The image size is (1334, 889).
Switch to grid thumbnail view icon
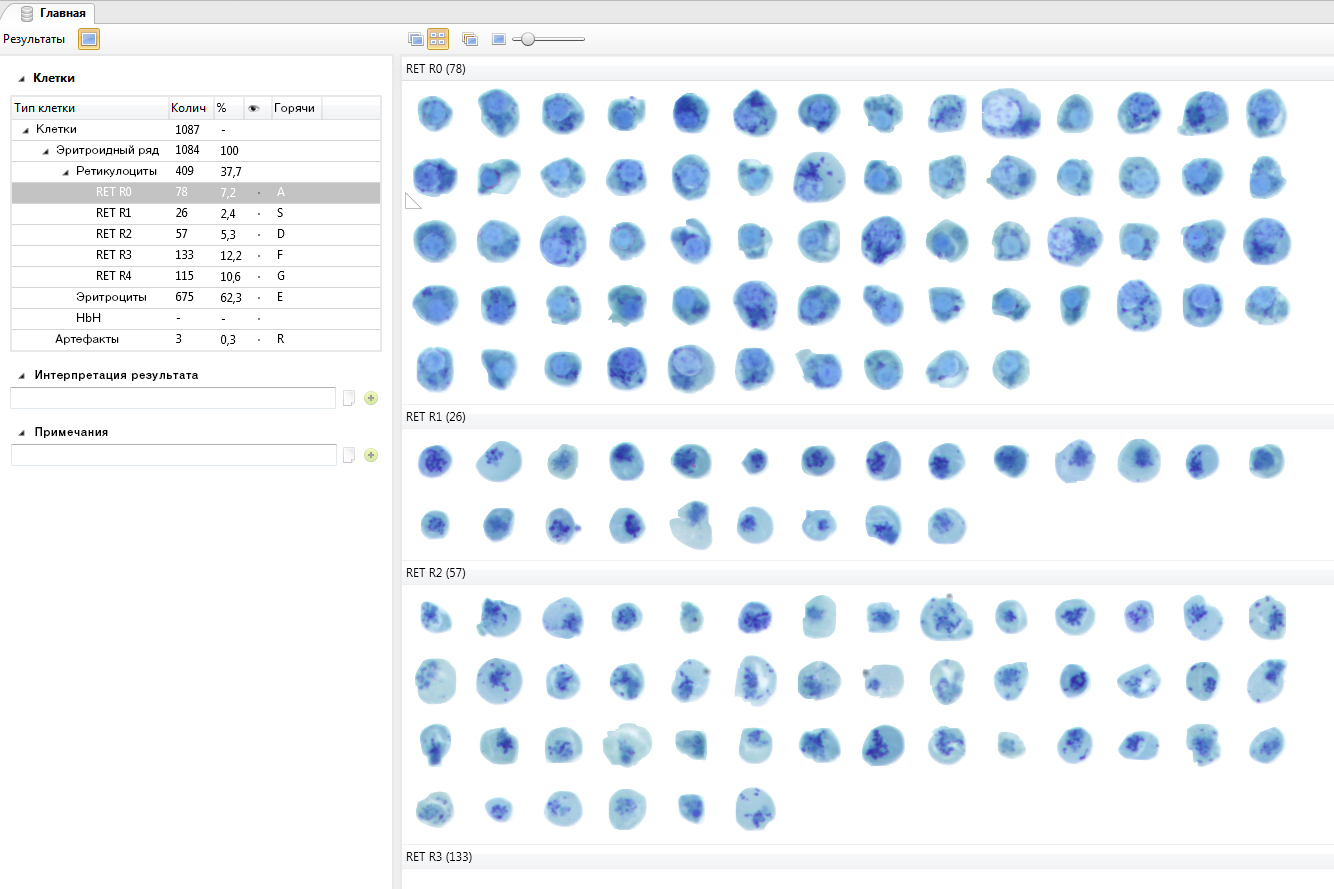point(437,39)
